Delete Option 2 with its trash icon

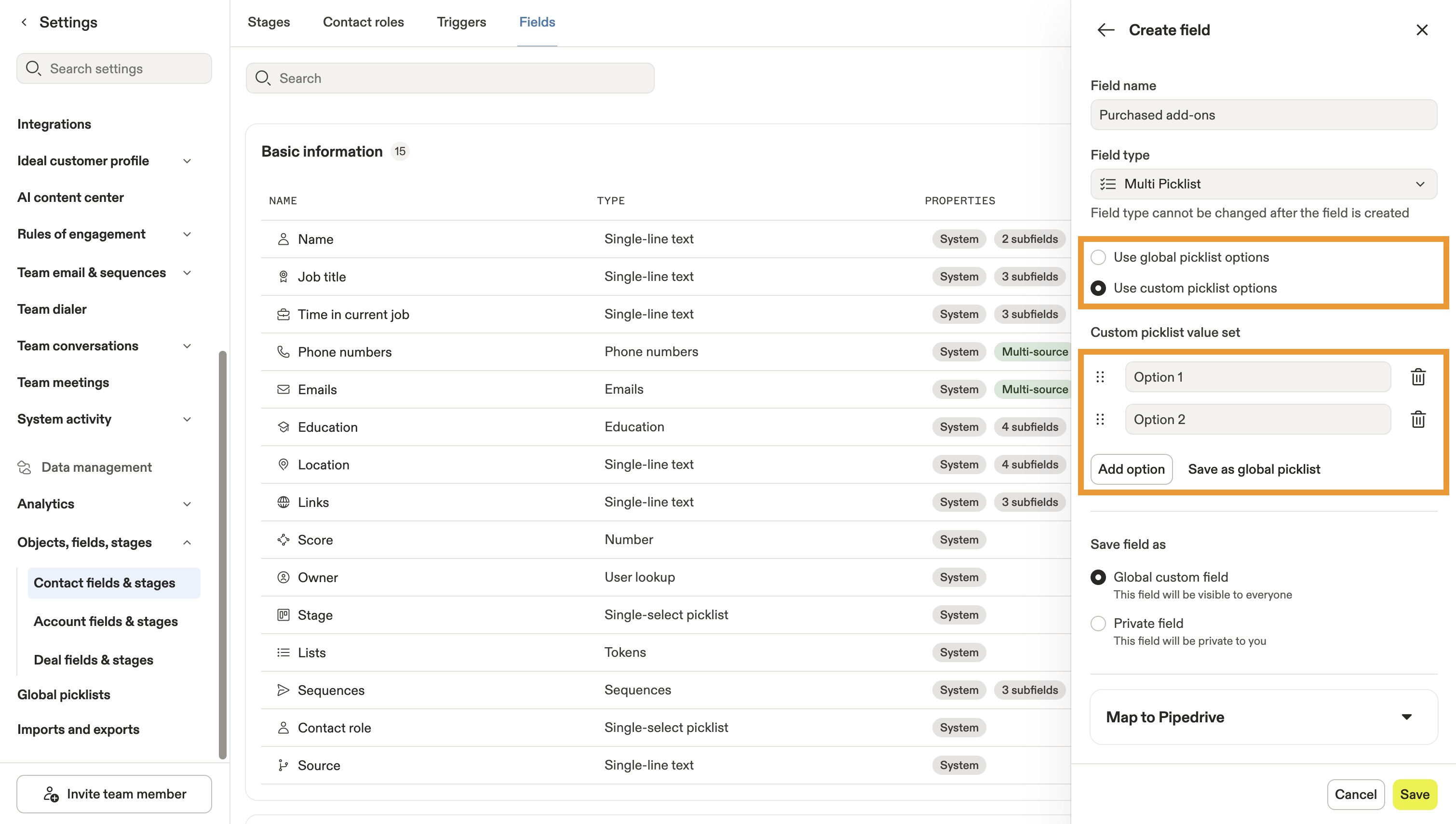pos(1418,419)
